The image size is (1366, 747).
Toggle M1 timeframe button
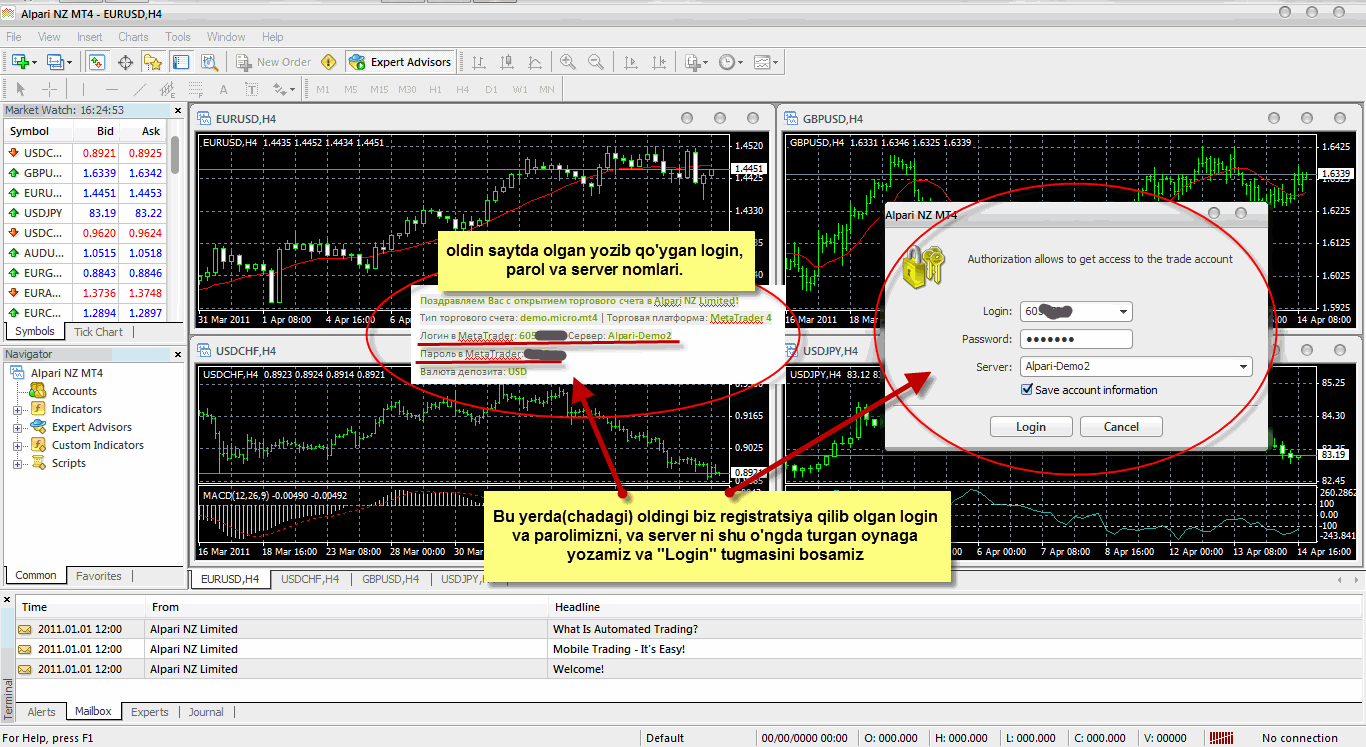coord(323,89)
